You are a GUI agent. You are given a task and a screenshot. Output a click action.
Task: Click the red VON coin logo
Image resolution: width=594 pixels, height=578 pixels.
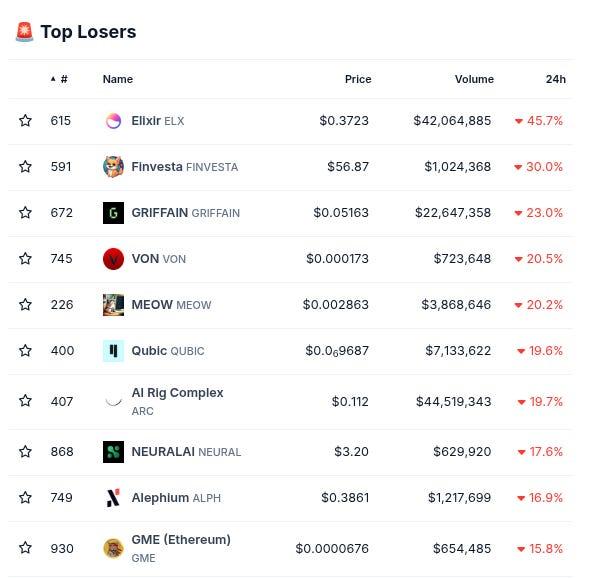[113, 259]
